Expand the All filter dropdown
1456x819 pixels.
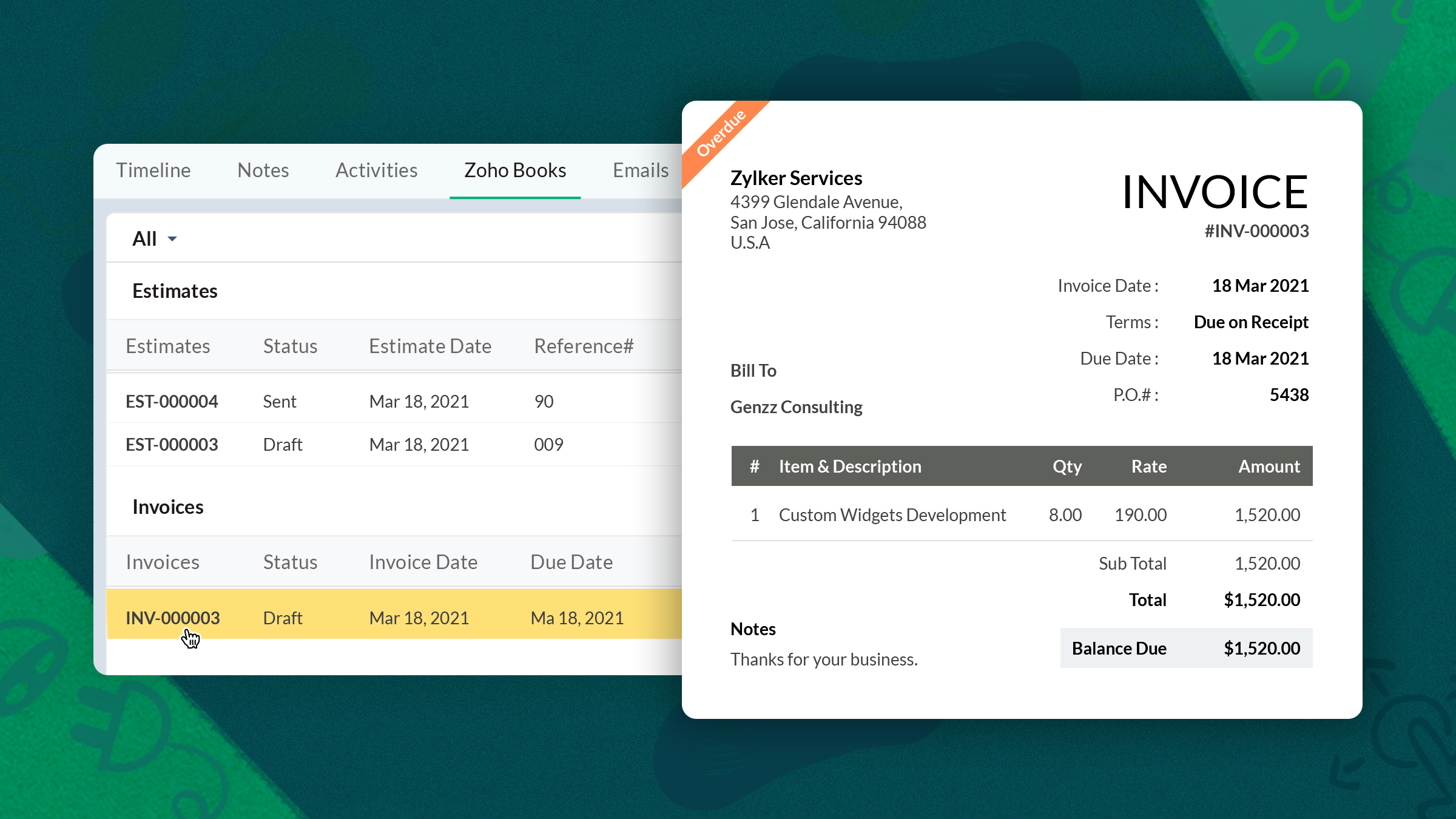click(x=155, y=238)
